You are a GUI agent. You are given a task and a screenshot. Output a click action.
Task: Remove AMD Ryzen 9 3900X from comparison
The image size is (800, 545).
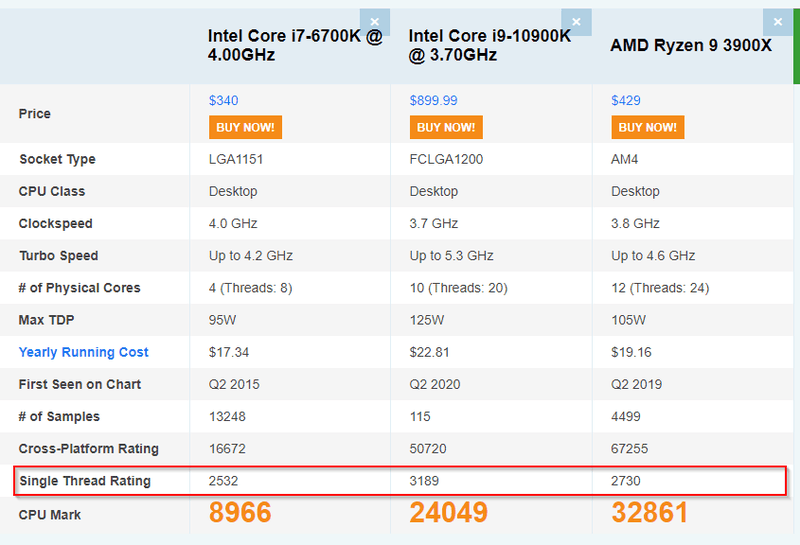(x=778, y=22)
